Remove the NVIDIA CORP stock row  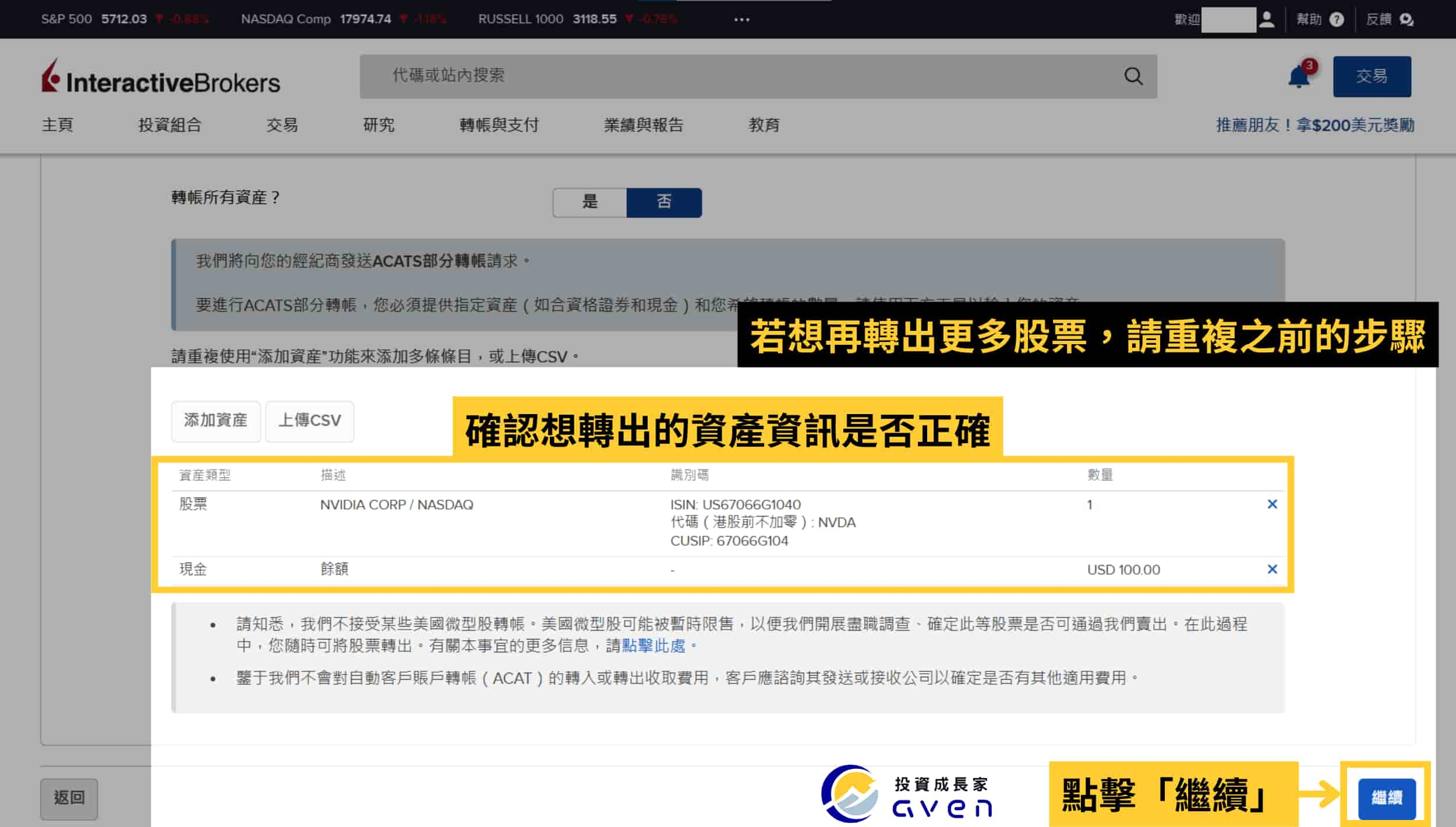pyautogui.click(x=1272, y=504)
